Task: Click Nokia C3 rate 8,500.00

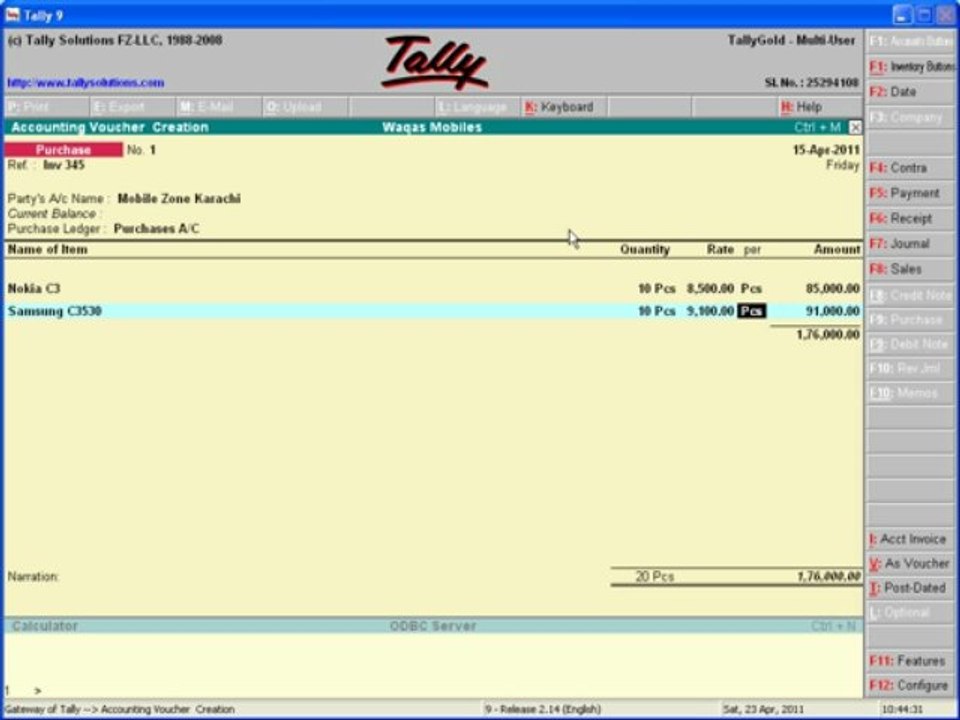Action: [710, 288]
